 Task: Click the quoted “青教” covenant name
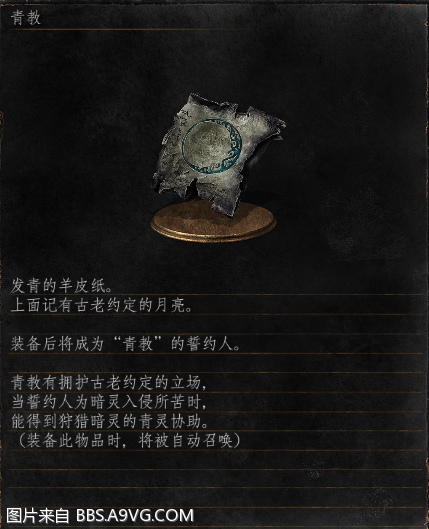click(137, 344)
